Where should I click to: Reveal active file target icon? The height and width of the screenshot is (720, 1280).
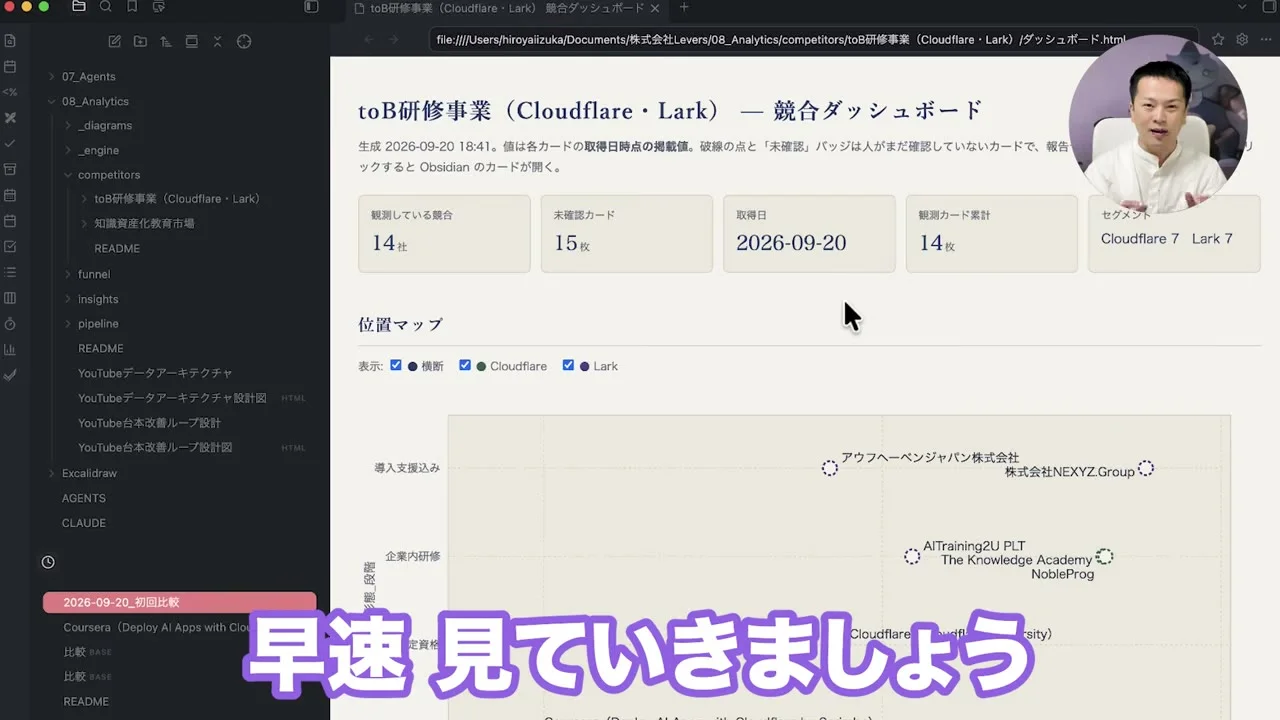[x=244, y=42]
